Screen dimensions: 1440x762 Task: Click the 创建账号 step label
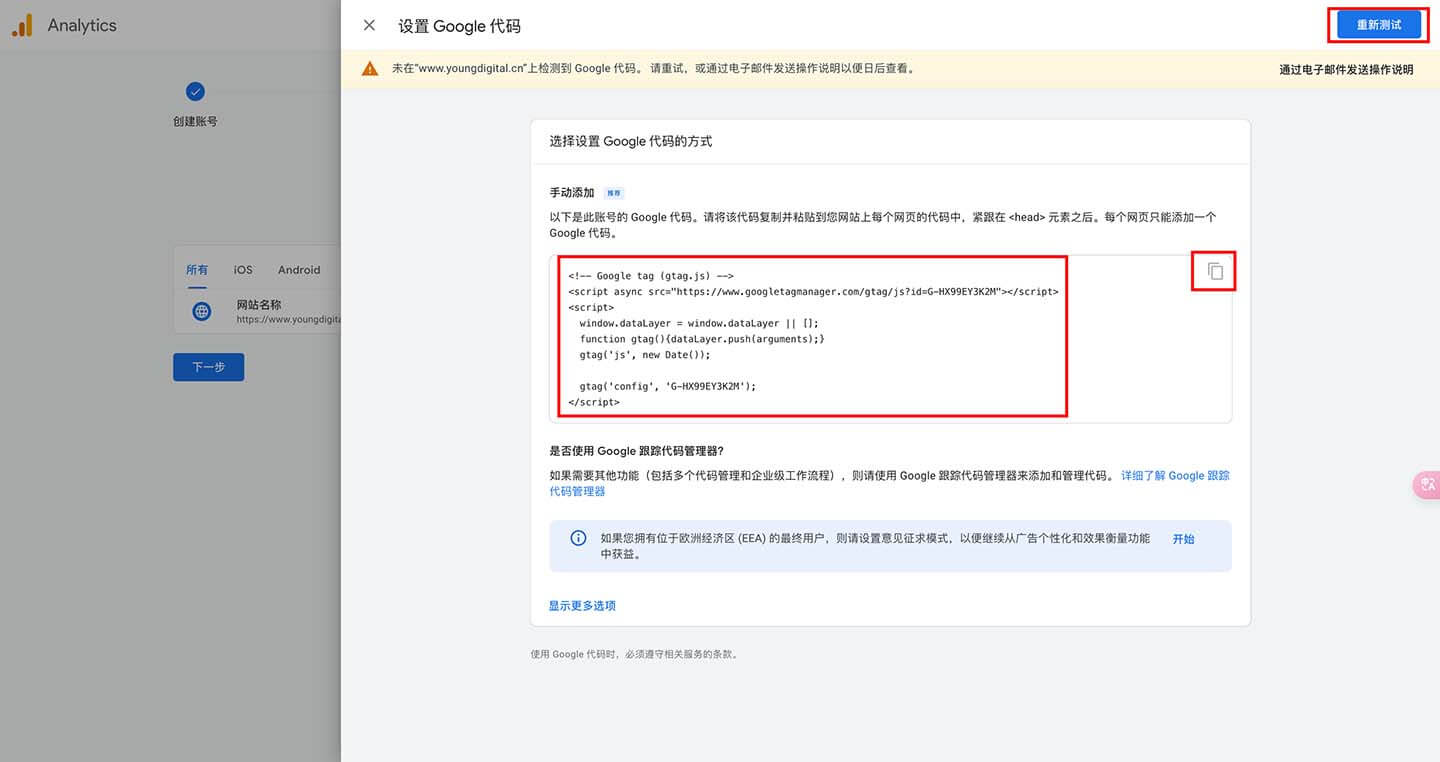195,121
